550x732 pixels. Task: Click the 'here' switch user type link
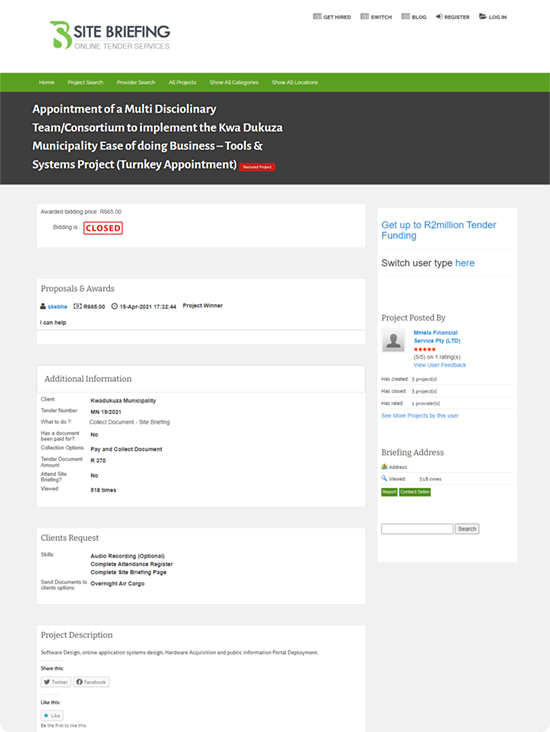(465, 263)
